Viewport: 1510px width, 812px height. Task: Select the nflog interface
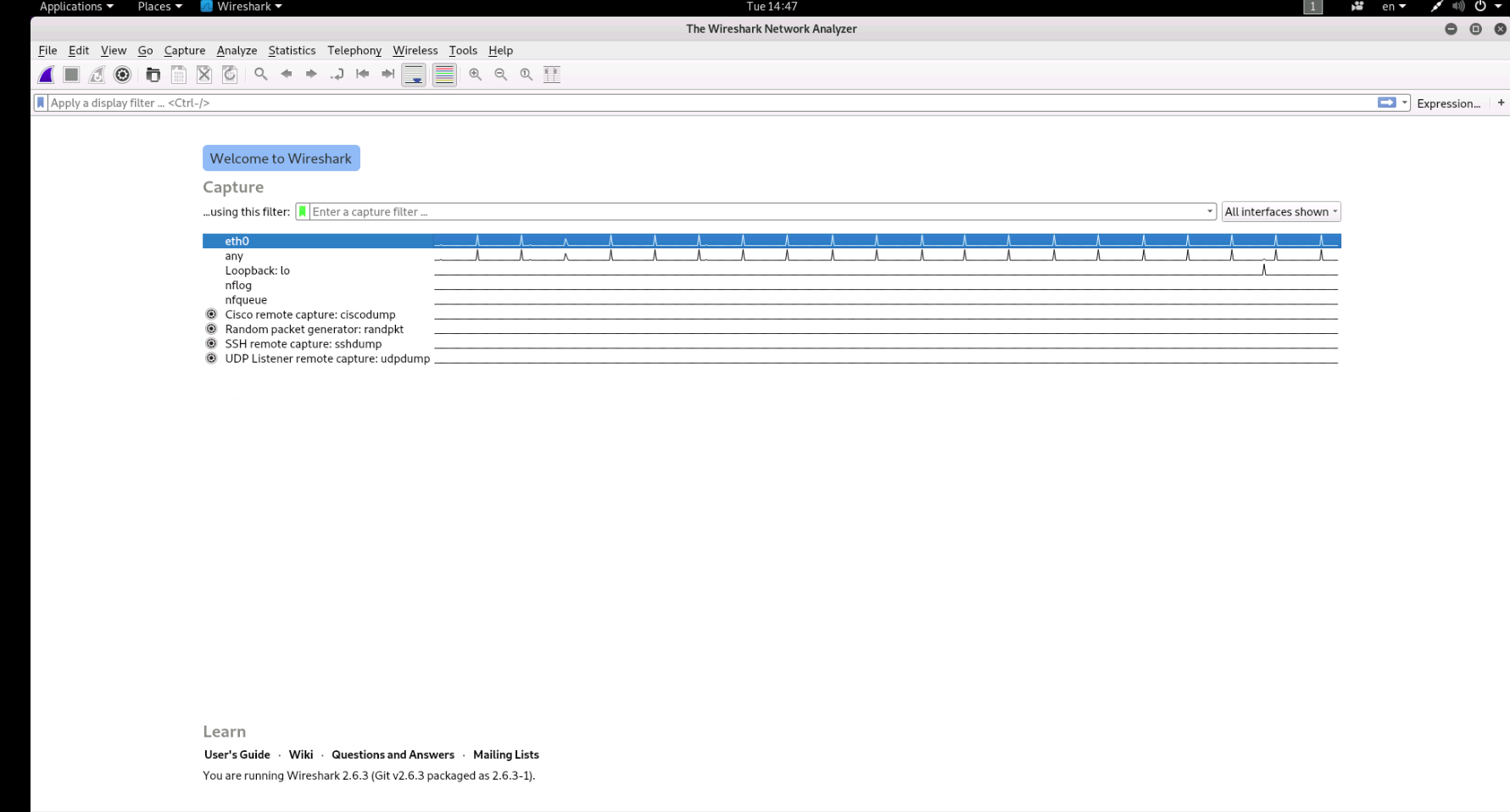click(x=772, y=286)
